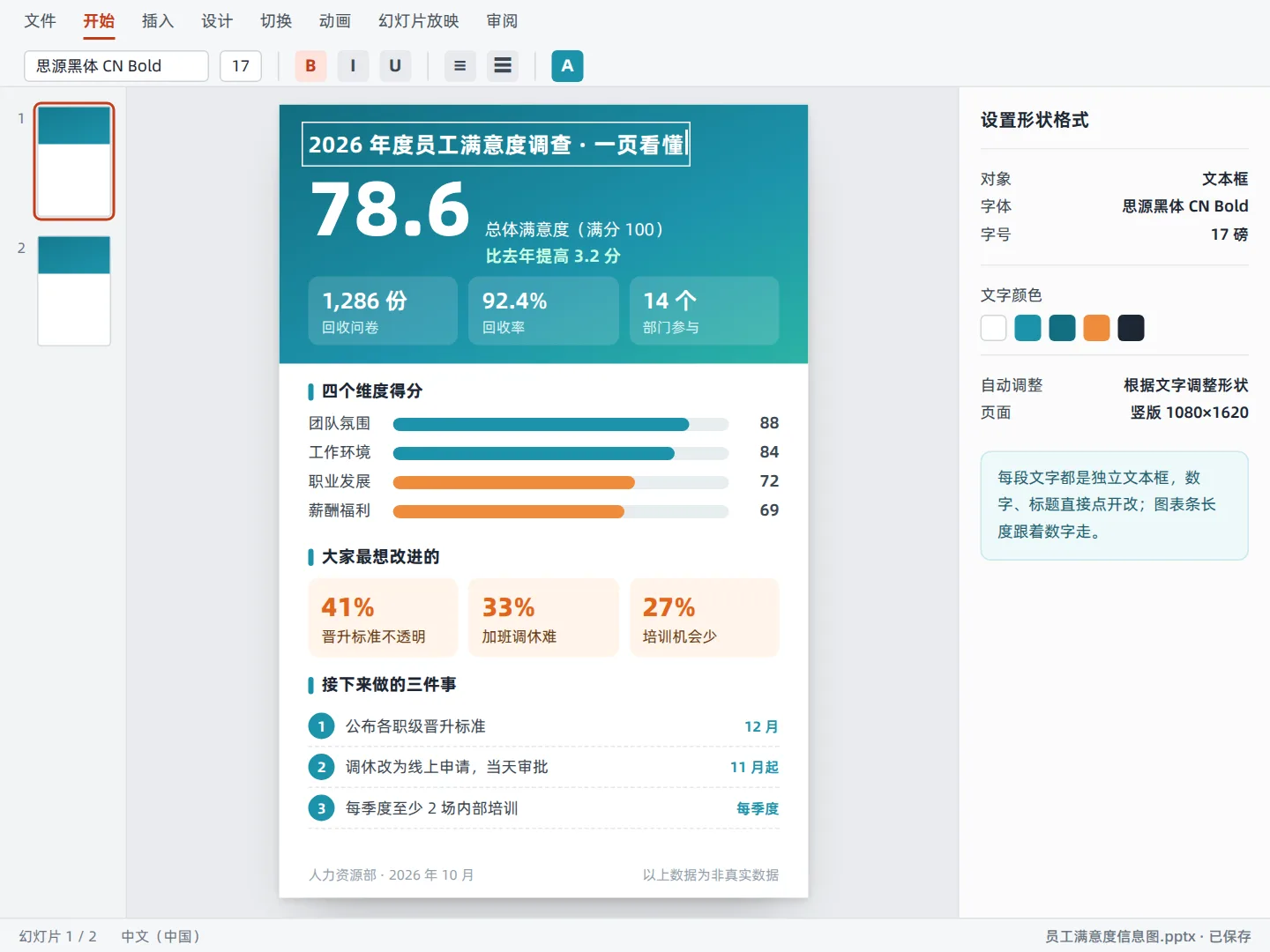Open the 插入 tab
Image resolution: width=1270 pixels, height=952 pixels.
pos(158,21)
